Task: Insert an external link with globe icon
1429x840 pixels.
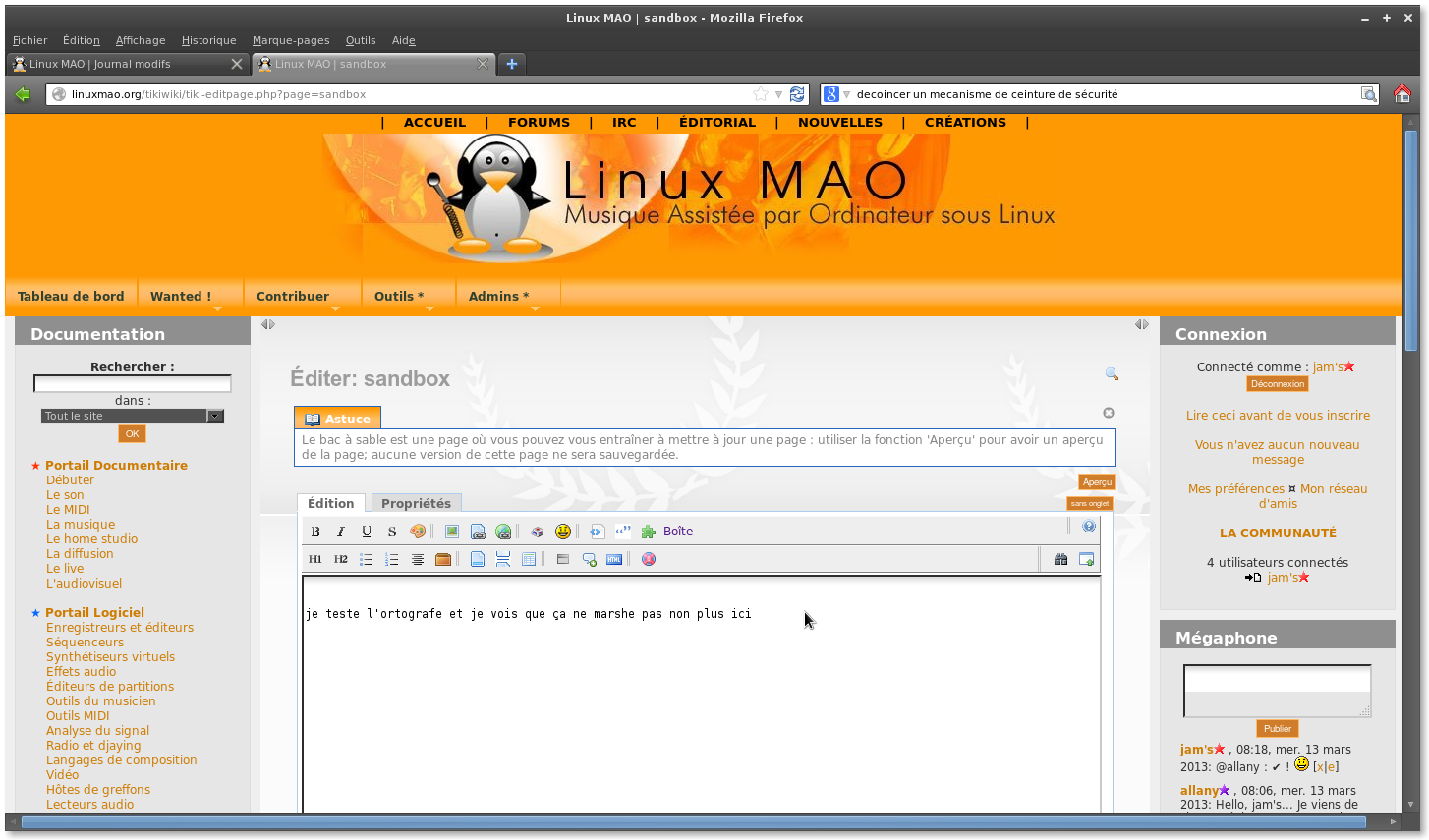Action: [503, 532]
